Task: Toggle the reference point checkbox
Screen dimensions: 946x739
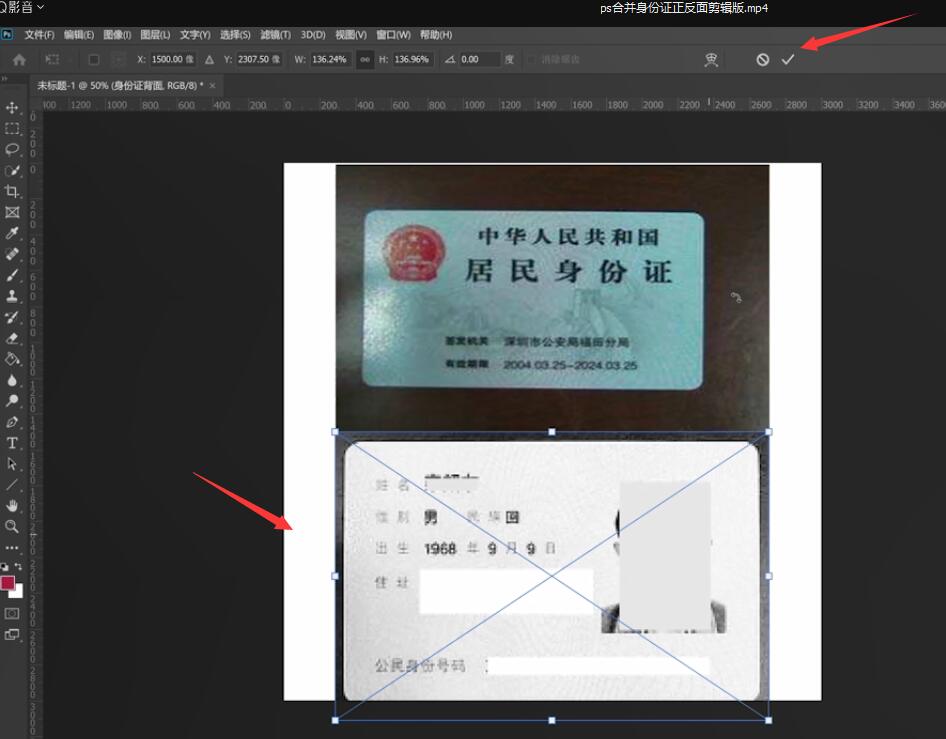Action: 94,60
